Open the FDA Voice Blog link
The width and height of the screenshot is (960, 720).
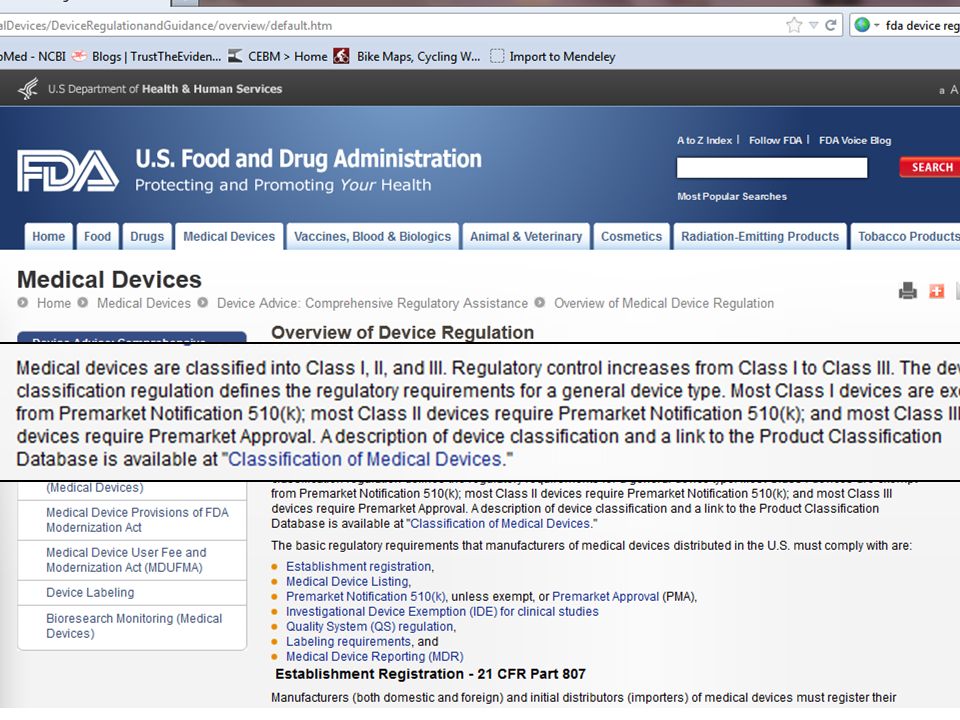(855, 140)
